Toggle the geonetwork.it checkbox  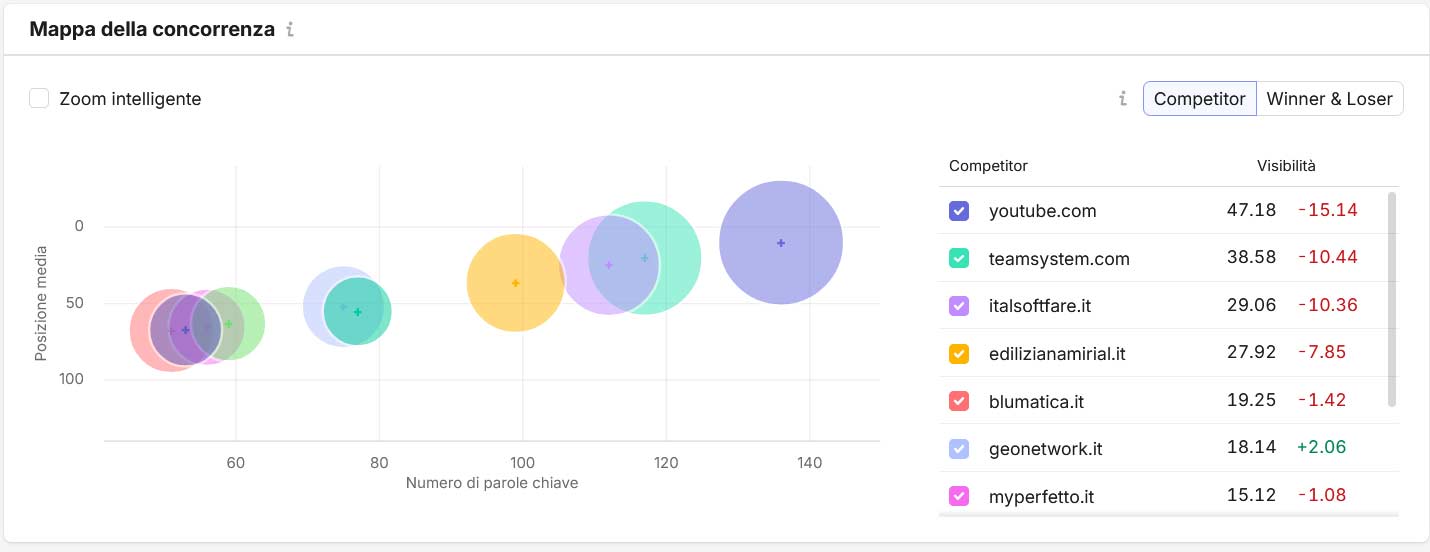(958, 449)
